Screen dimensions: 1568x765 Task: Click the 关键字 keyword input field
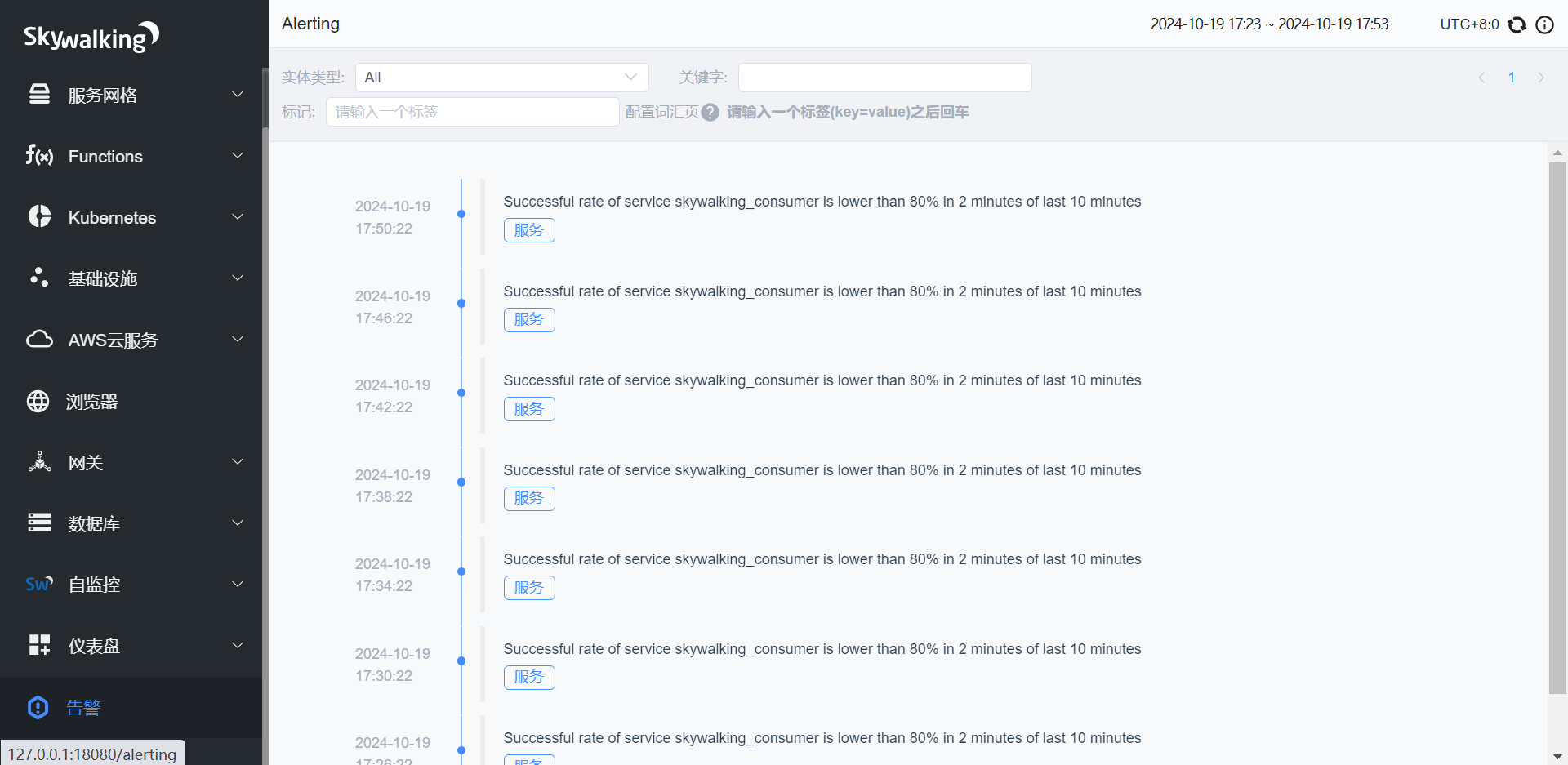pos(884,78)
